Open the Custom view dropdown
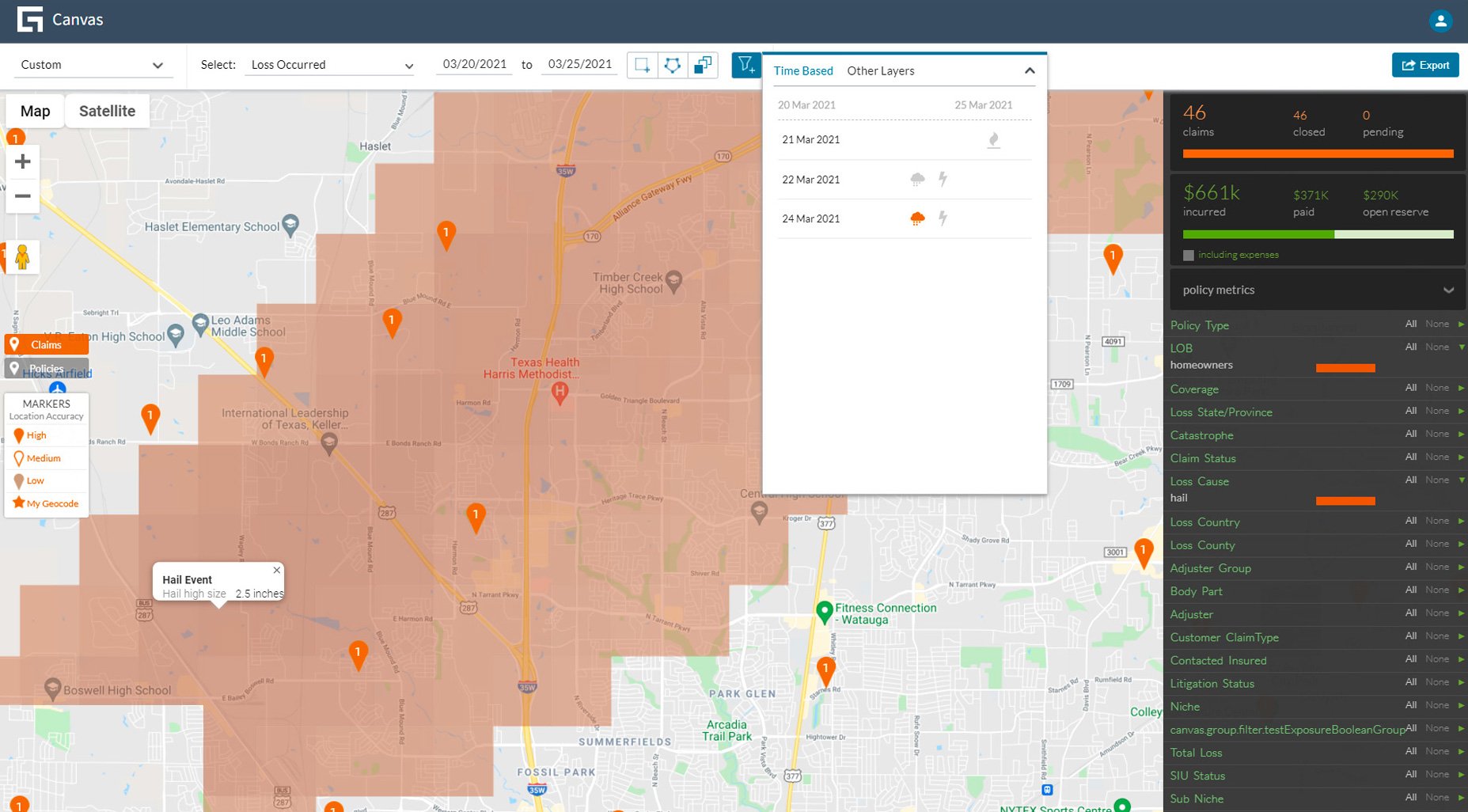 point(93,65)
